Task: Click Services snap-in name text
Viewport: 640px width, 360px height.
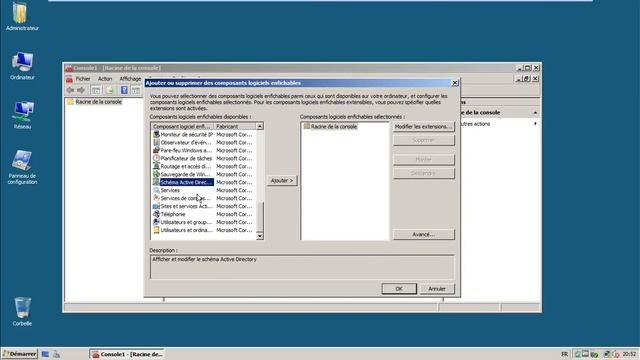Action: click(x=170, y=190)
